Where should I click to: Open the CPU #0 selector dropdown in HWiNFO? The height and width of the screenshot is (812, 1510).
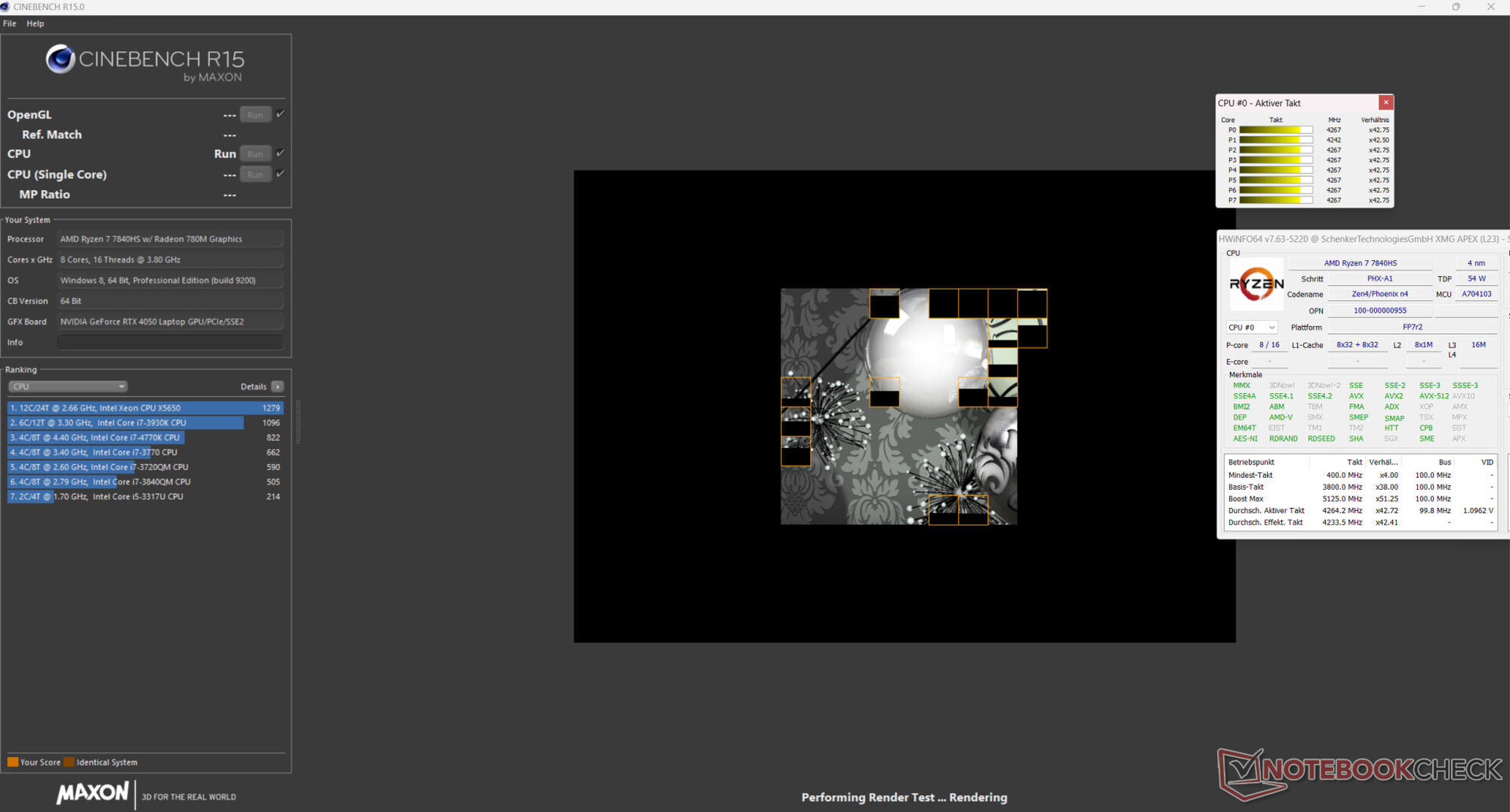point(1252,327)
